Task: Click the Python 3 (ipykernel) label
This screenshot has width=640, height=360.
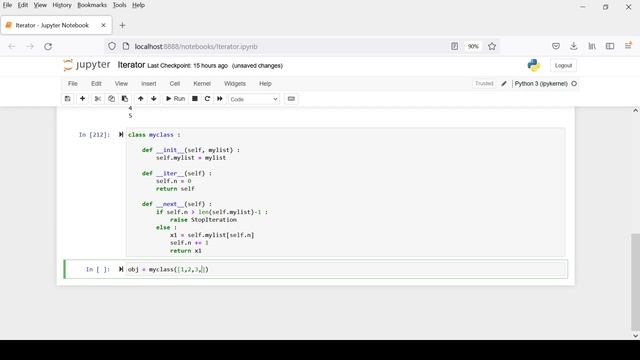Action: tap(541, 84)
